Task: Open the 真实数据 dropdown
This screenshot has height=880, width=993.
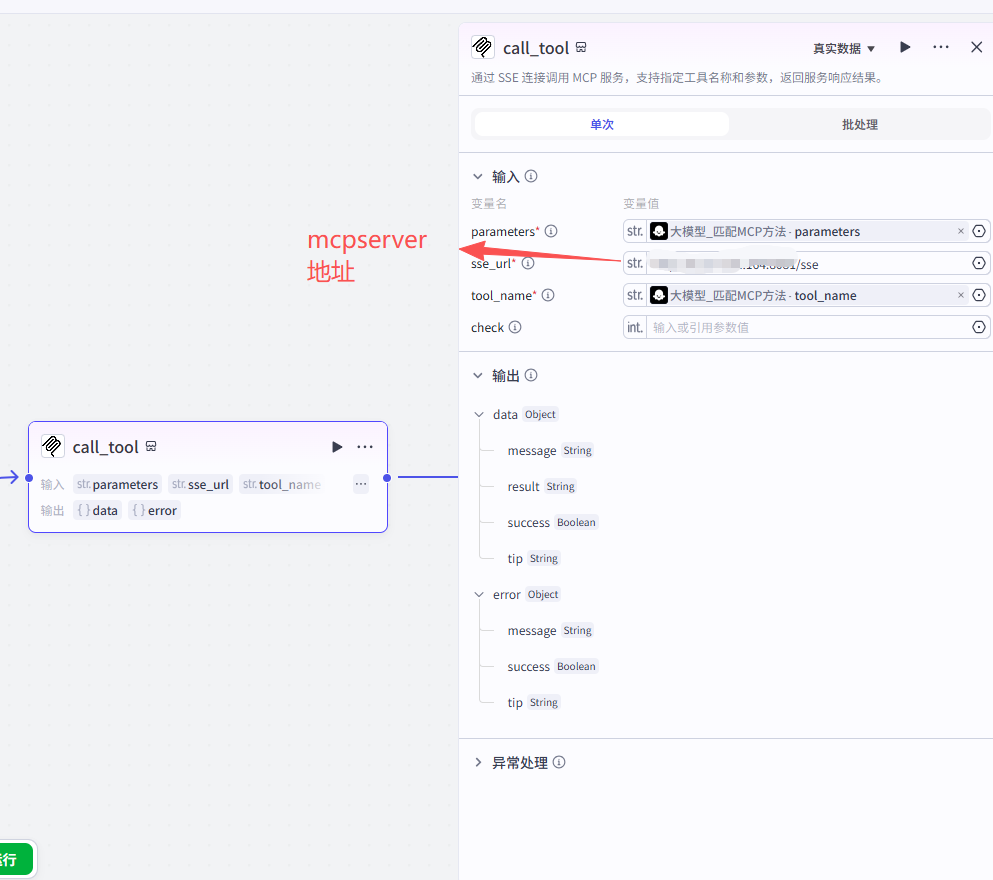Action: [844, 48]
